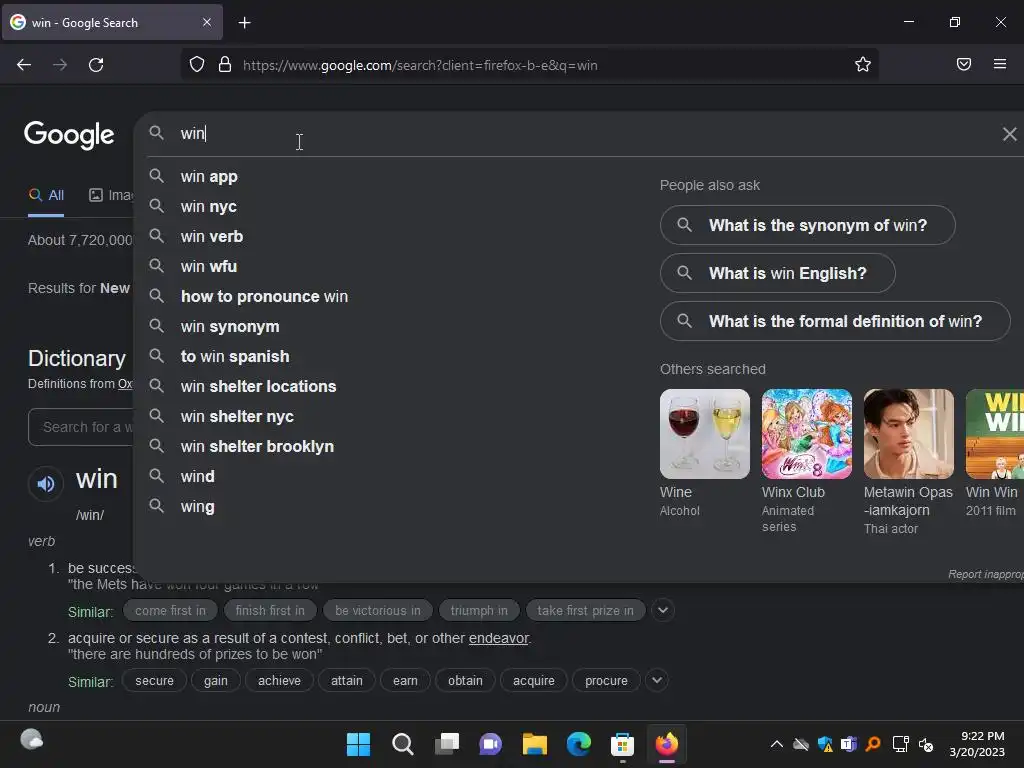This screenshot has width=1024, height=768.
Task: Click the 'obtain' similar word chip
Action: [465, 680]
